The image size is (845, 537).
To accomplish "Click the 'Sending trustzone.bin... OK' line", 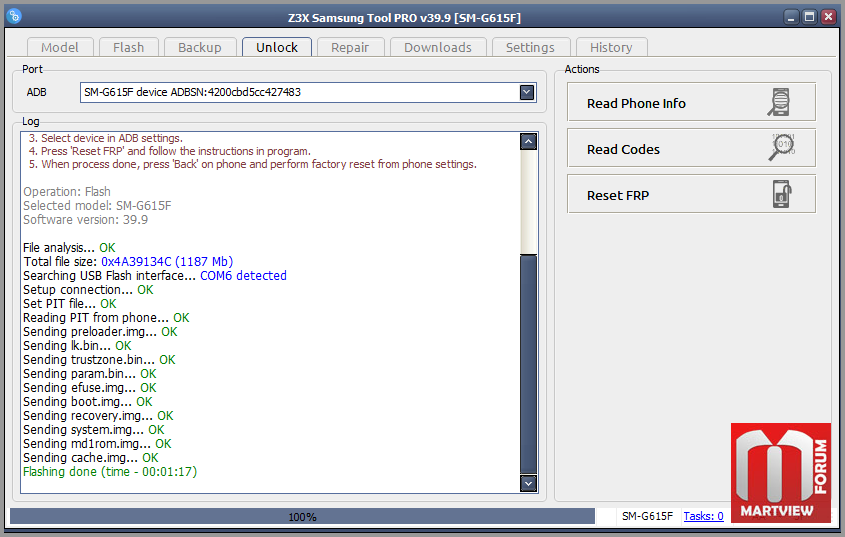I will (x=99, y=360).
